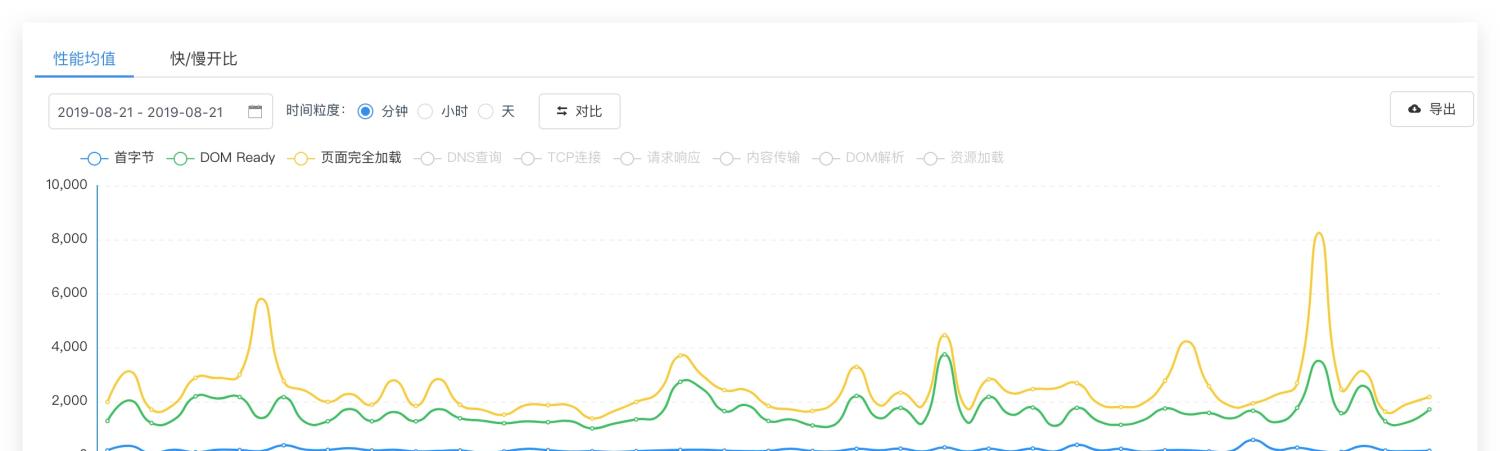Click the 导出 export button

coord(1431,109)
